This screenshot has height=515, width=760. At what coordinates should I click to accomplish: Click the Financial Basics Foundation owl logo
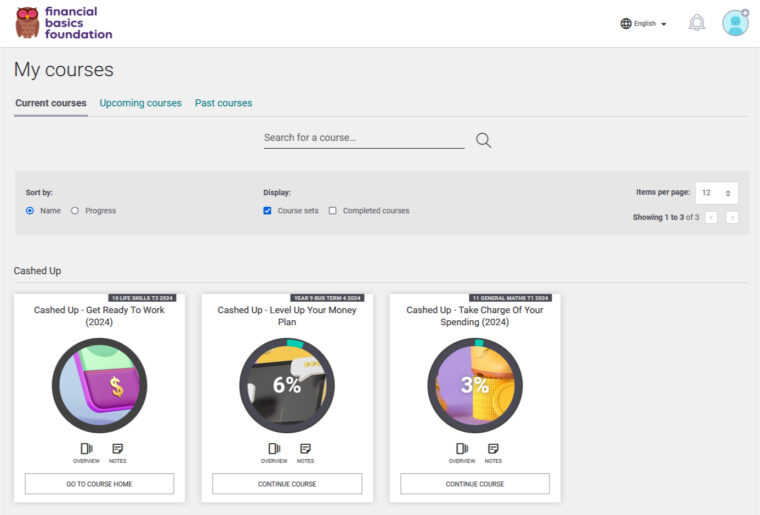coord(27,23)
